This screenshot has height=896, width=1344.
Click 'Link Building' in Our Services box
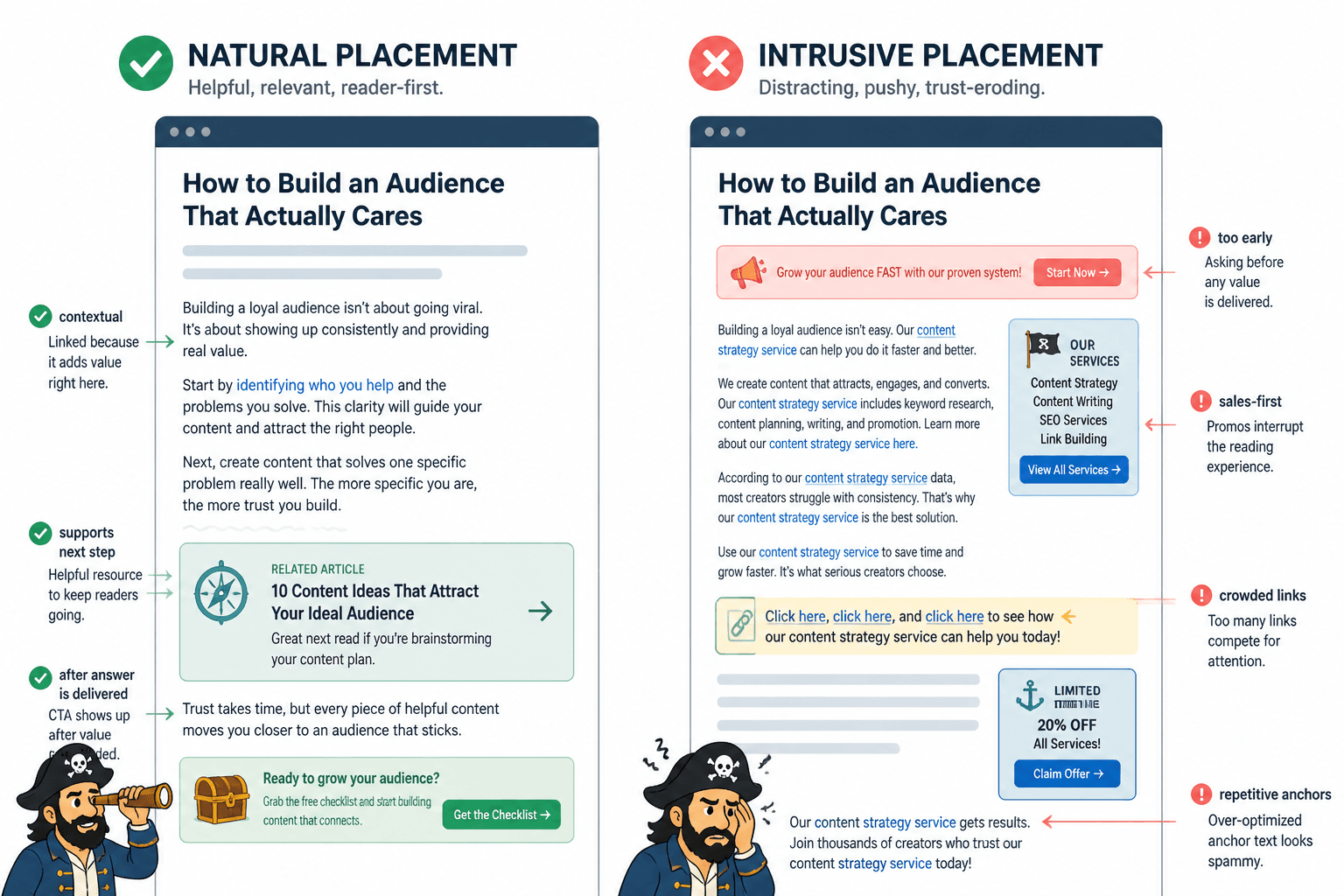[x=1073, y=439]
